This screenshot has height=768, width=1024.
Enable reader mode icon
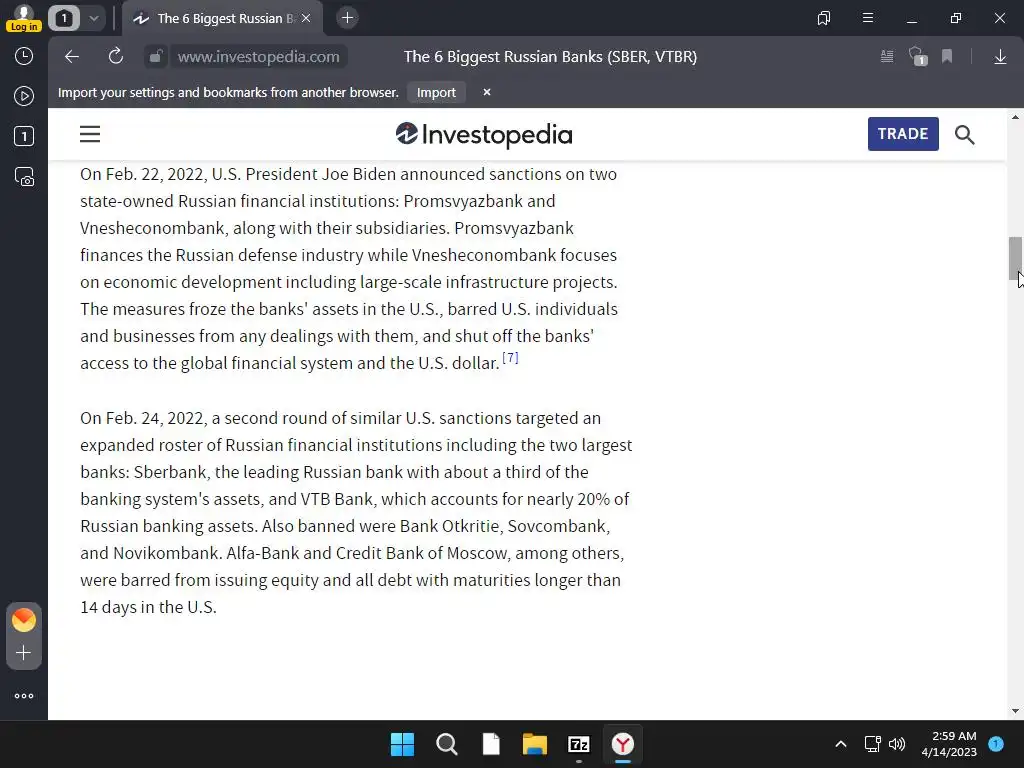point(887,57)
